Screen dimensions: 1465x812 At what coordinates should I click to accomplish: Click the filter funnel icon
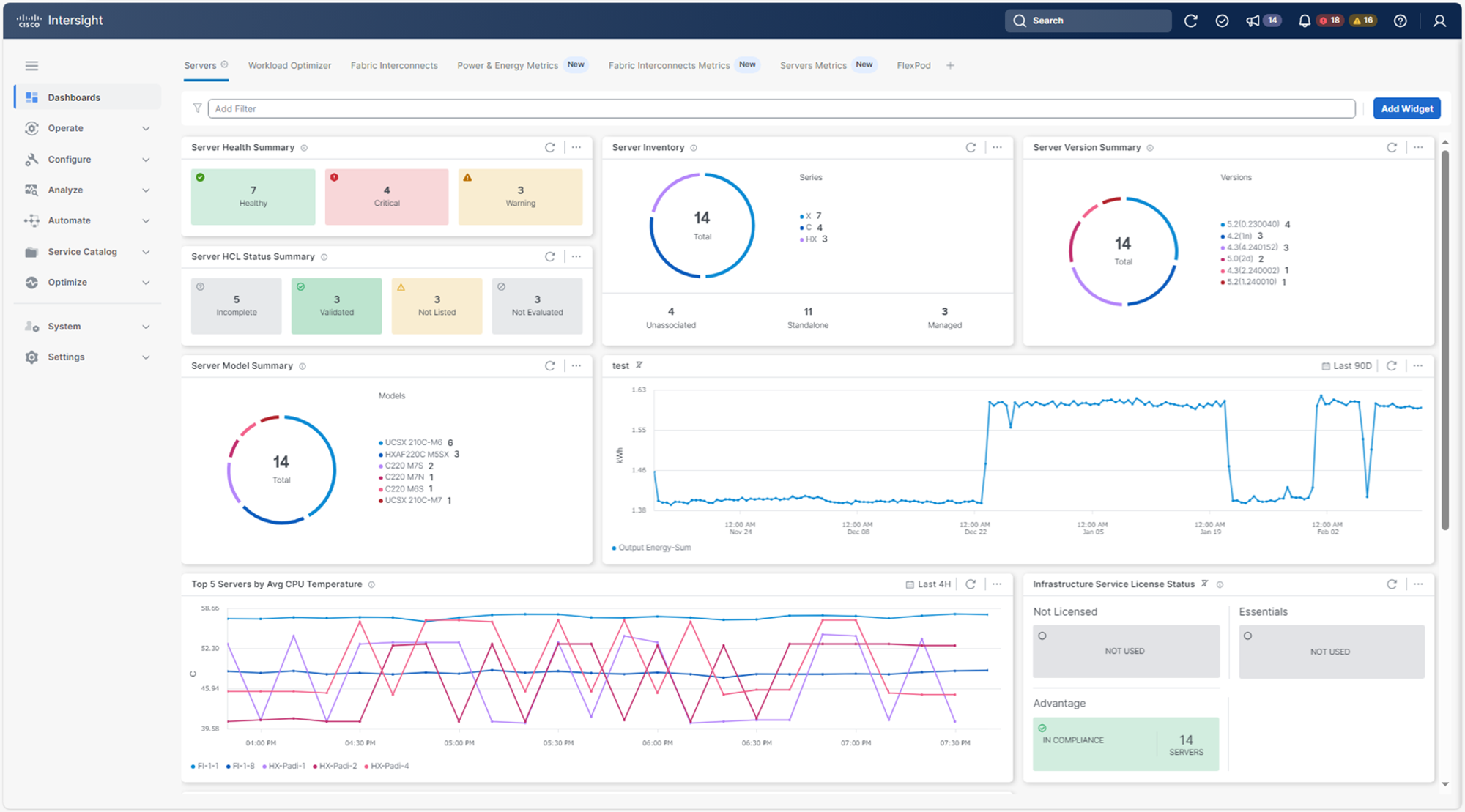(x=197, y=108)
